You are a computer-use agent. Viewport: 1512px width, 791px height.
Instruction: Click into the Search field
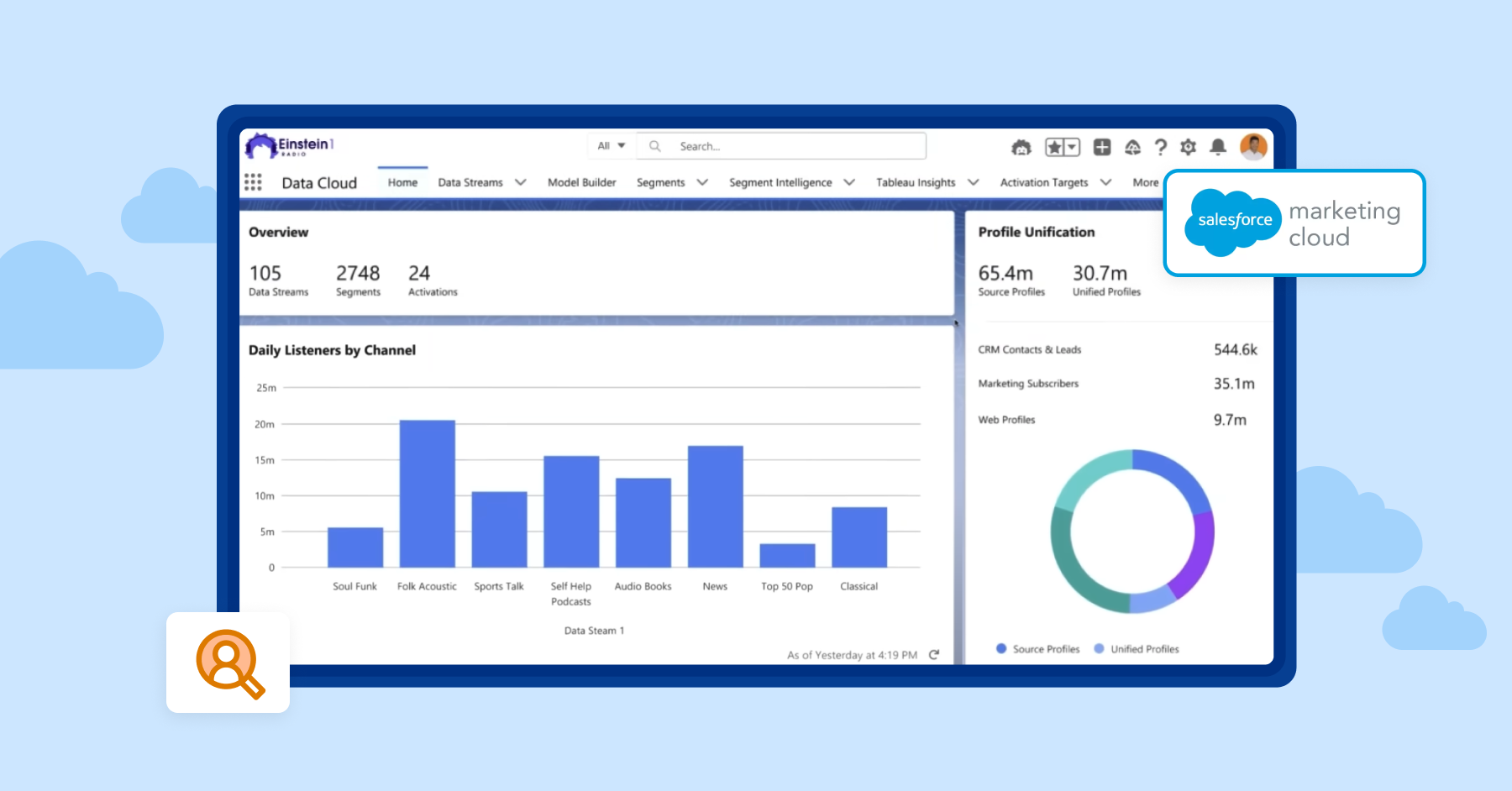pos(781,146)
